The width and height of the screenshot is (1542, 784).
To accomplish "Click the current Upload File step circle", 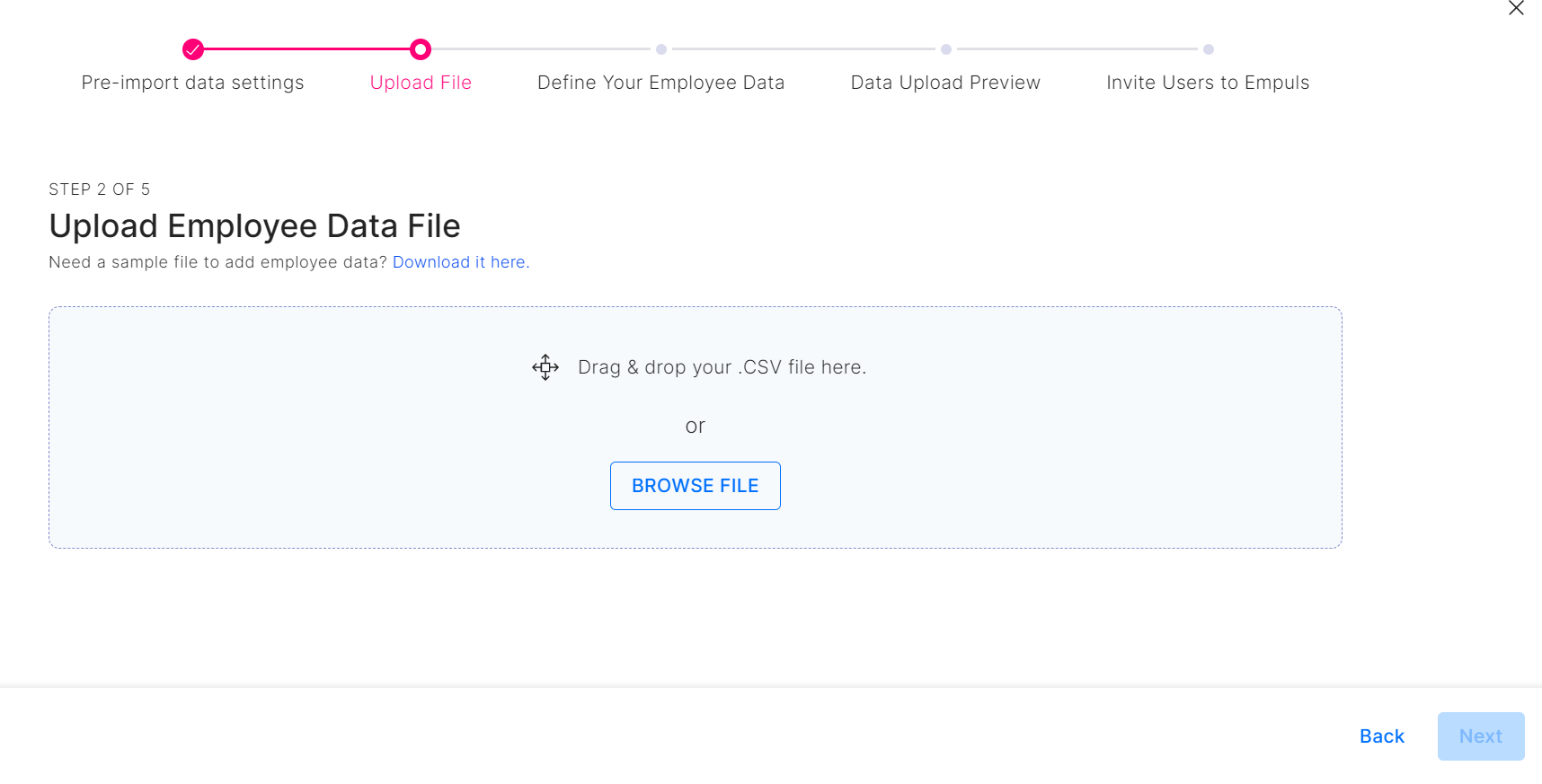I will coord(421,49).
